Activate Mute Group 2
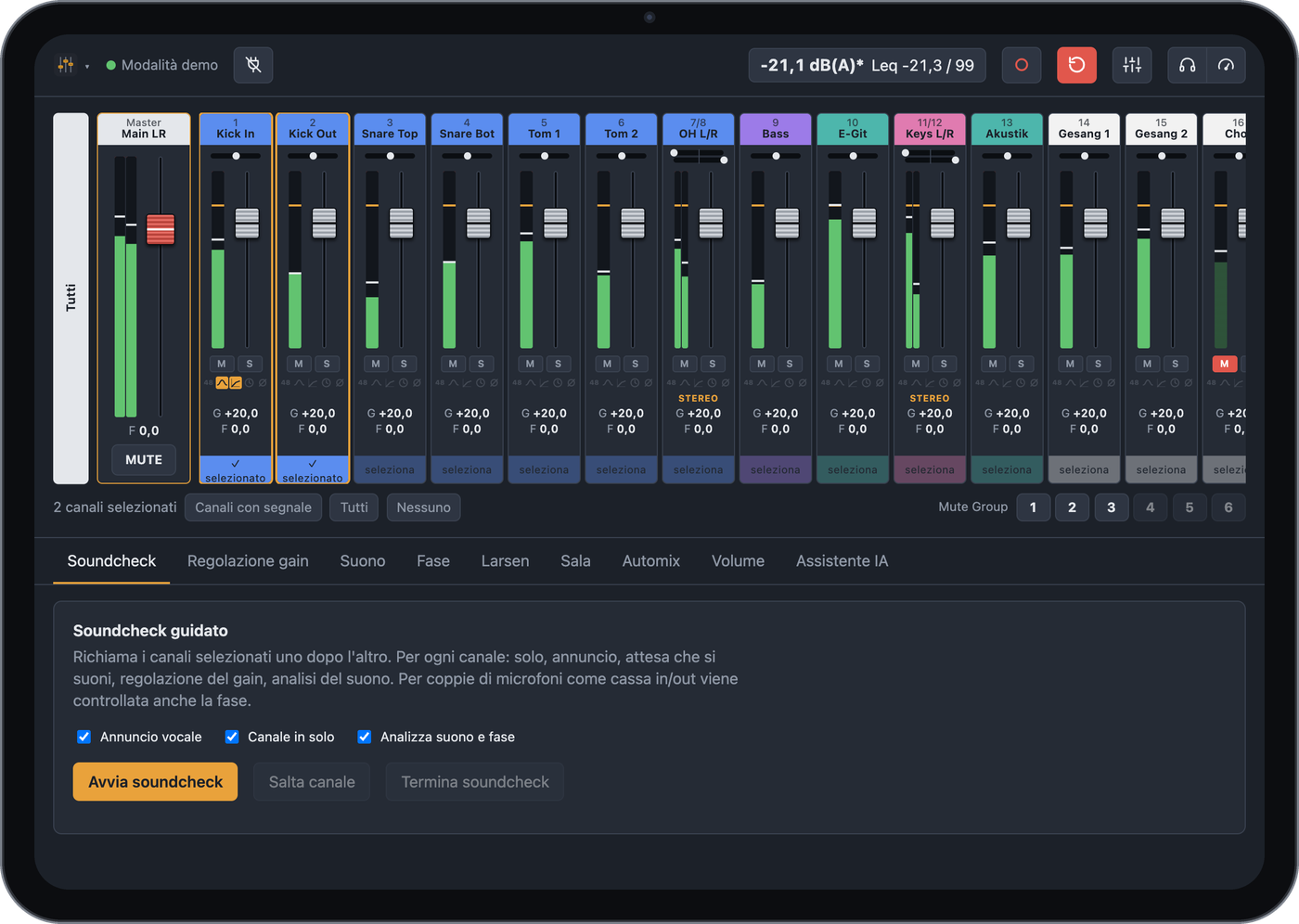Screen dimensions: 1299x924 pyautogui.click(x=1072, y=507)
